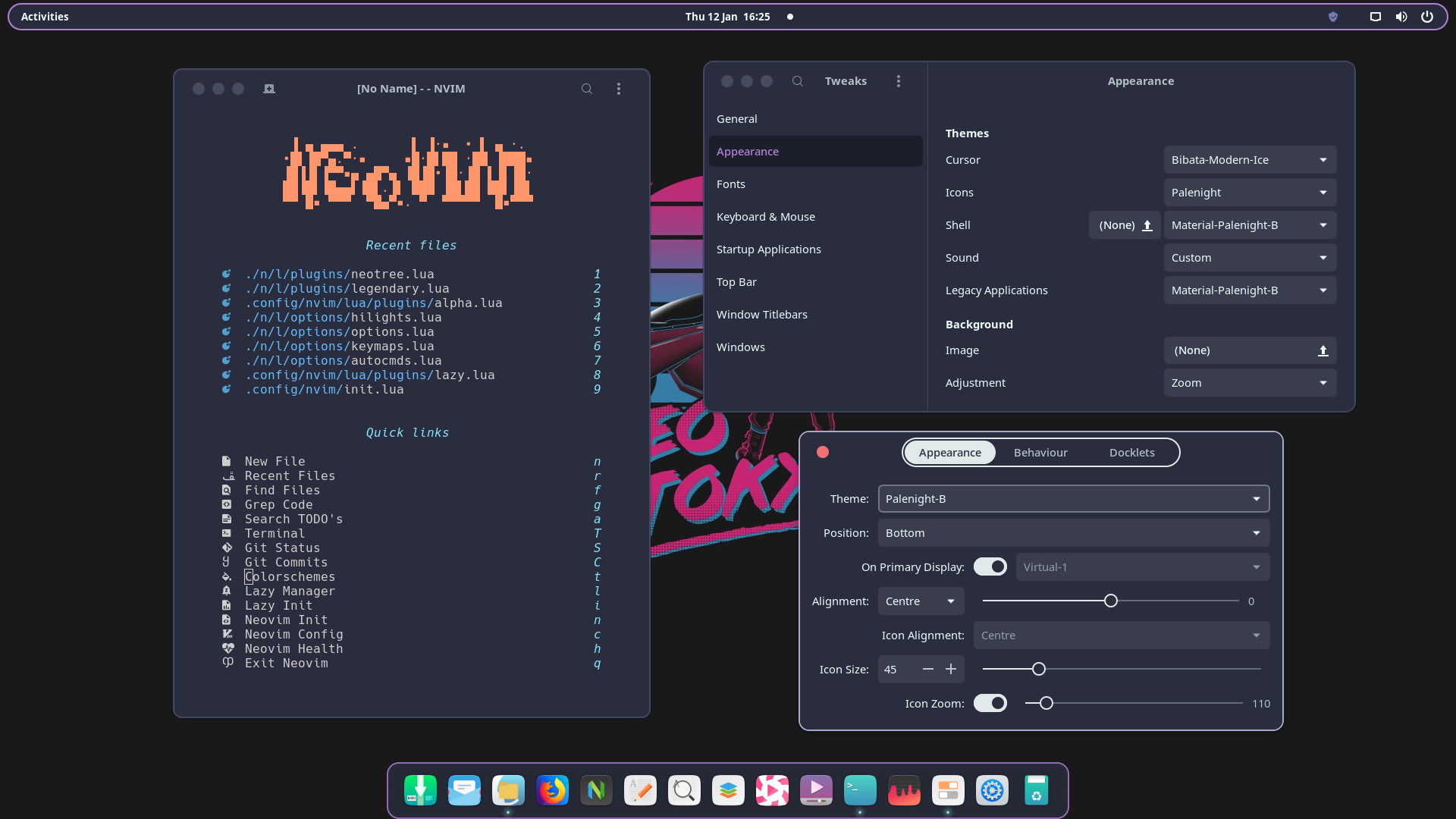This screenshot has height=819, width=1456.
Task: Launch Firefox from the dock
Action: 552,790
